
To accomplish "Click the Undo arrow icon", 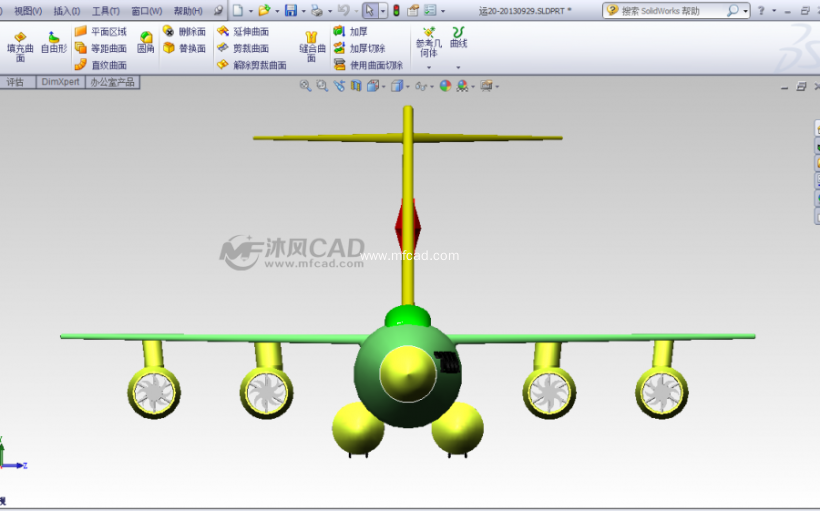I will 344,10.
